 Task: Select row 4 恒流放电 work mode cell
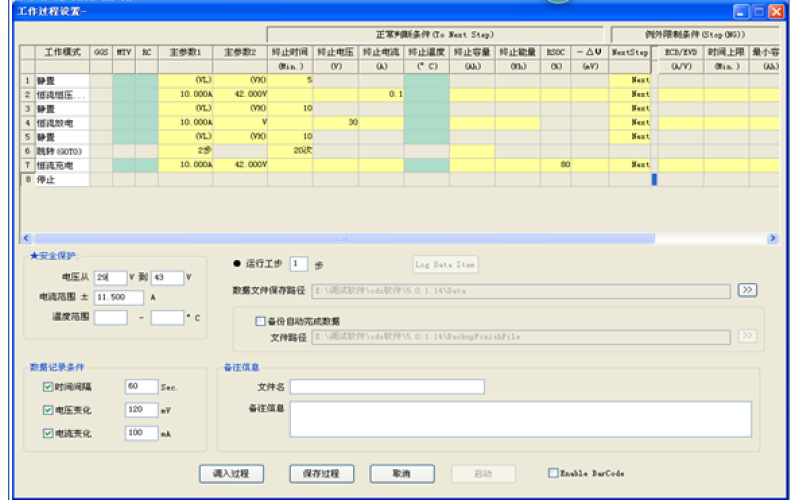(x=62, y=123)
